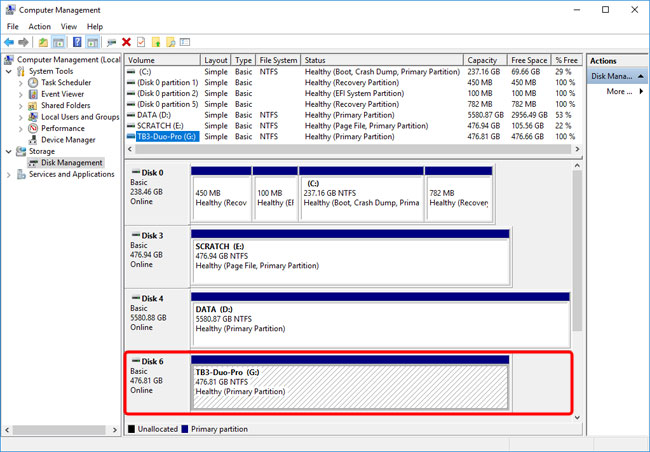Image resolution: width=650 pixels, height=452 pixels.
Task: Select Disk Management under Storage
Action: pyautogui.click(x=71, y=163)
